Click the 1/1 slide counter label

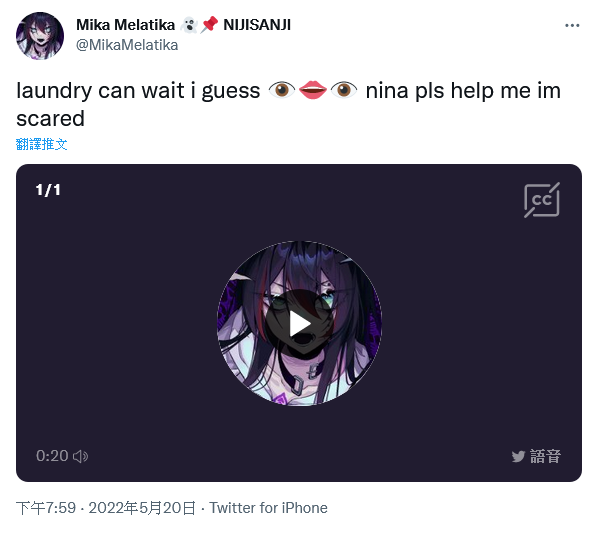coord(48,190)
